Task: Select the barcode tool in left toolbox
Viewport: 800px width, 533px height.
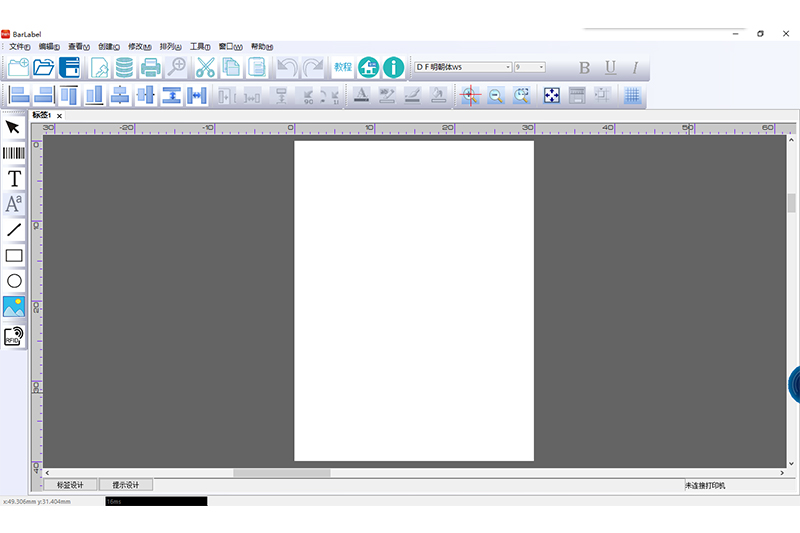Action: pyautogui.click(x=14, y=153)
